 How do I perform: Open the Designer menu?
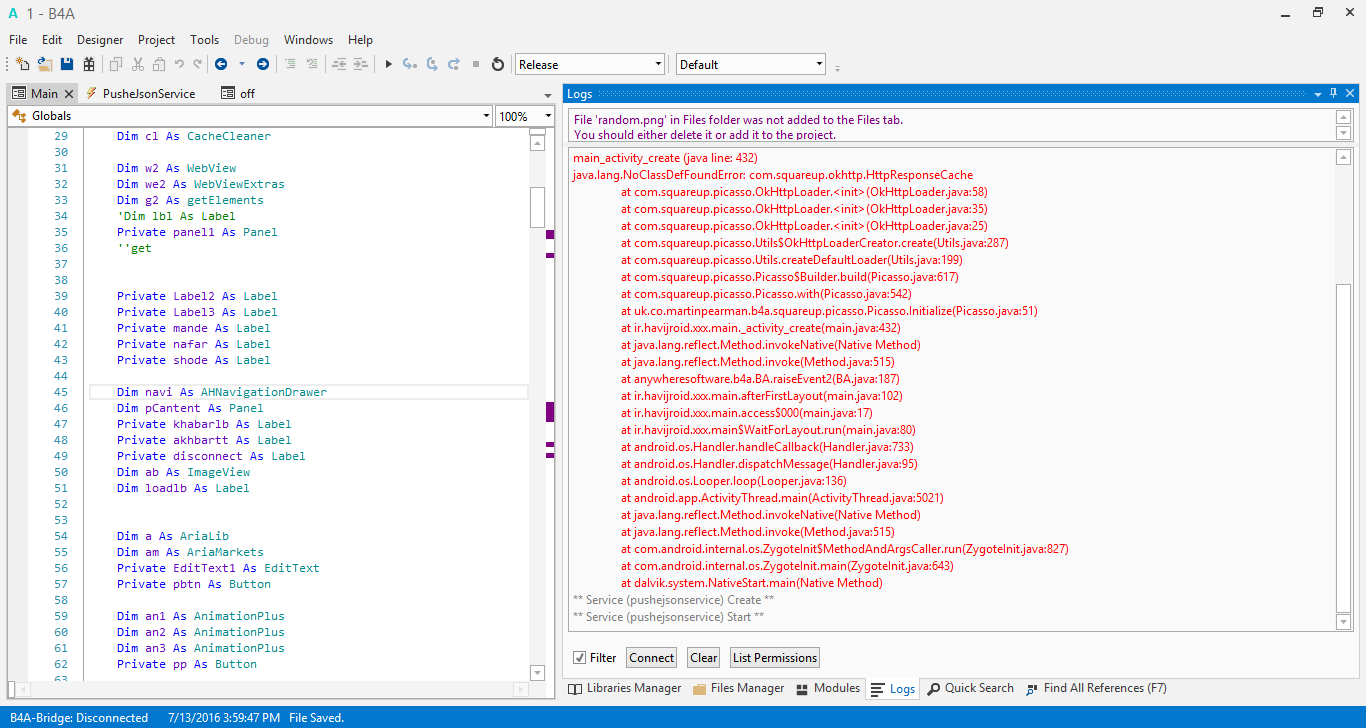tap(100, 40)
